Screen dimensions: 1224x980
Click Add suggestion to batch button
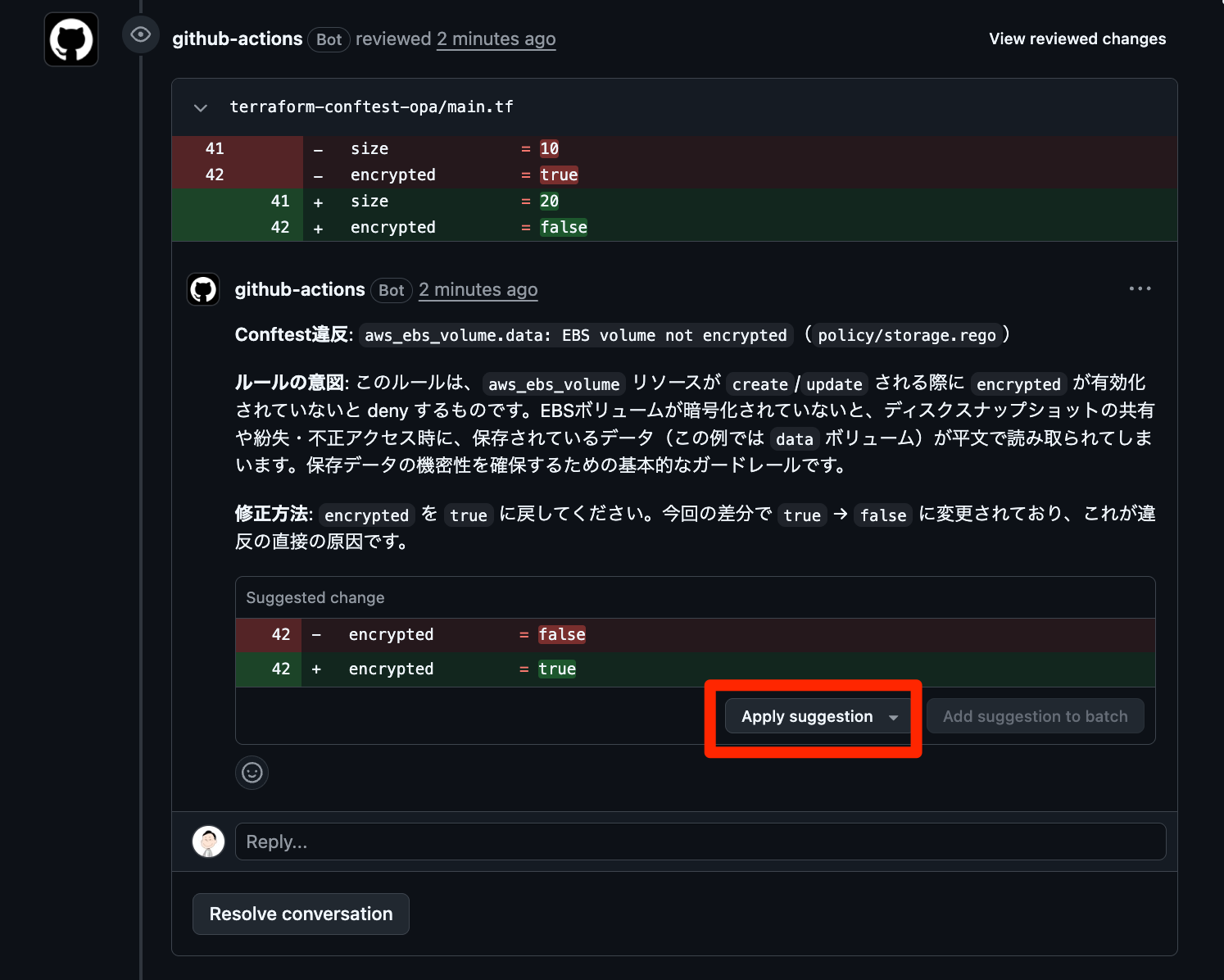(x=1035, y=716)
